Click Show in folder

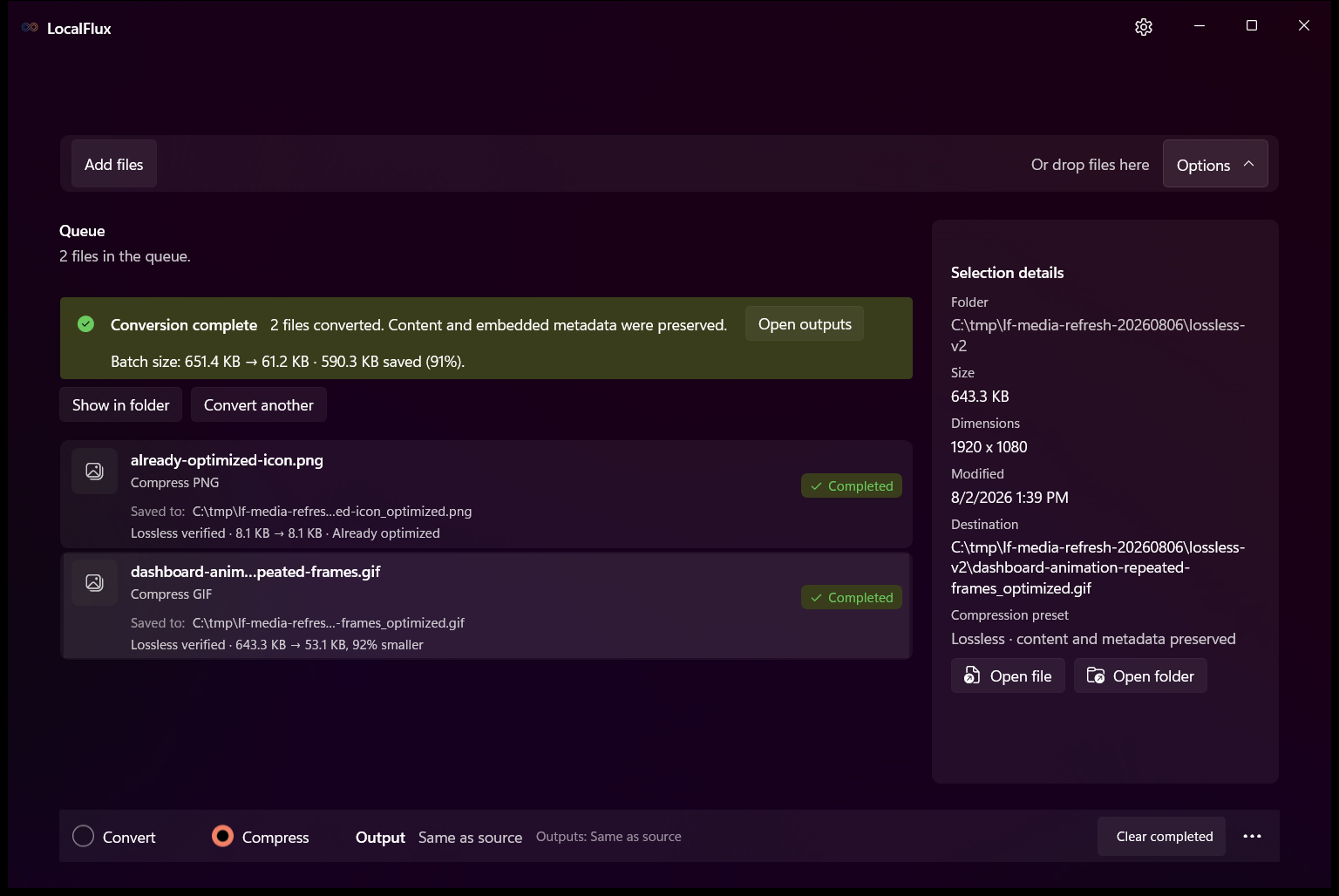(121, 405)
